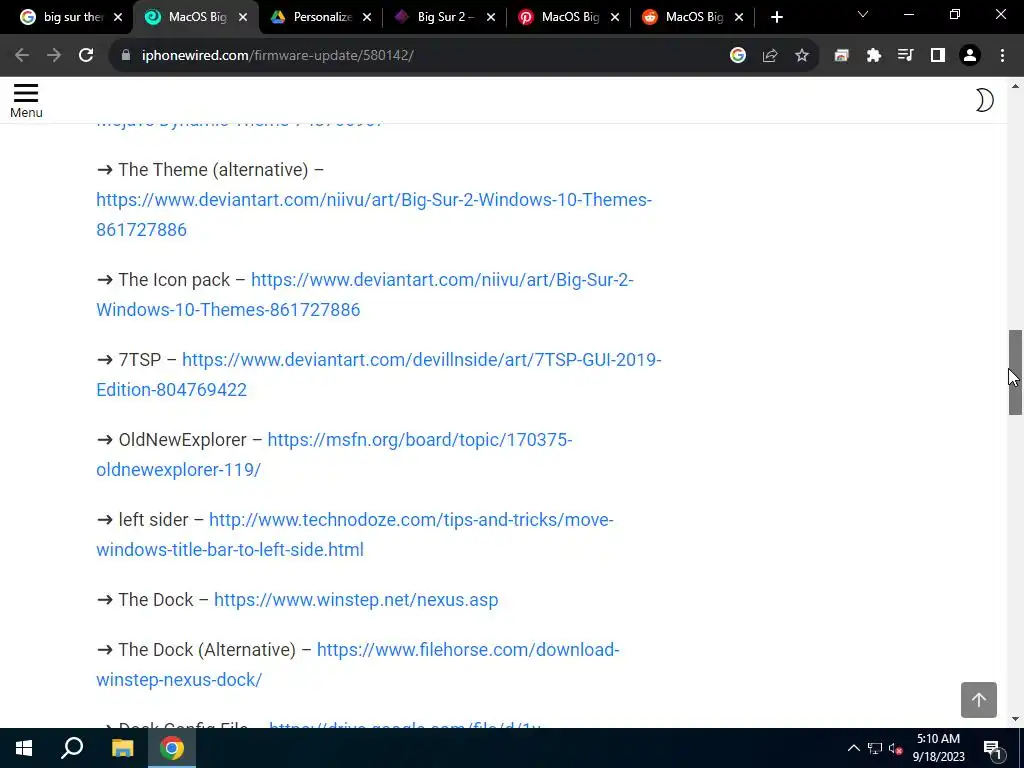Click the forward navigation arrow
The image size is (1024, 768).
point(54,56)
